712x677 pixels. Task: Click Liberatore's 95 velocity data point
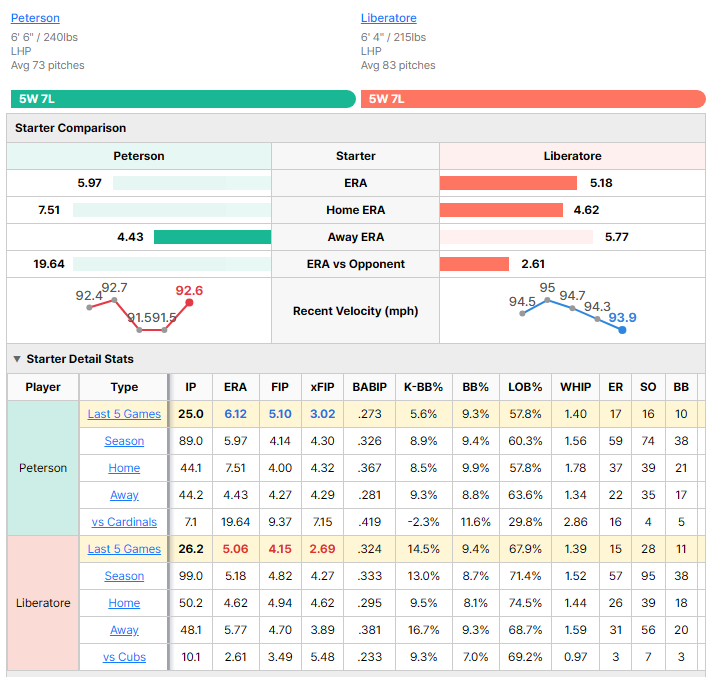tap(547, 300)
